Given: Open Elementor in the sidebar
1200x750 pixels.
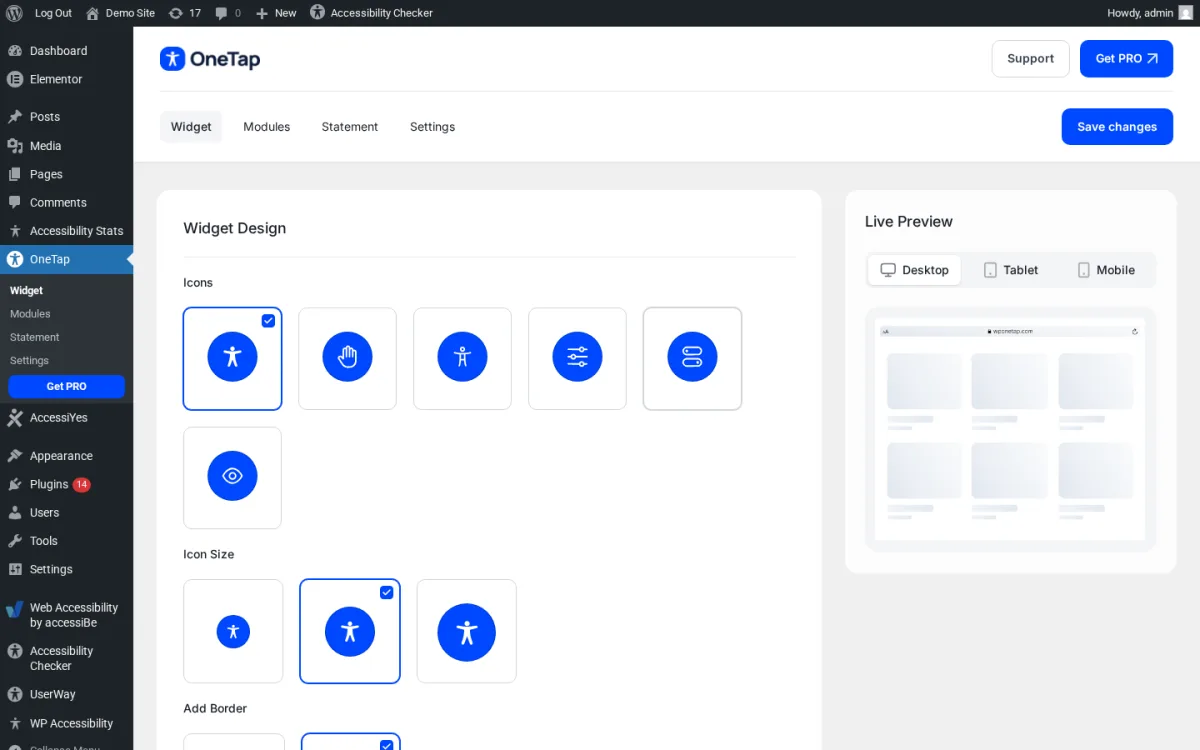Looking at the screenshot, I should 66,79.
